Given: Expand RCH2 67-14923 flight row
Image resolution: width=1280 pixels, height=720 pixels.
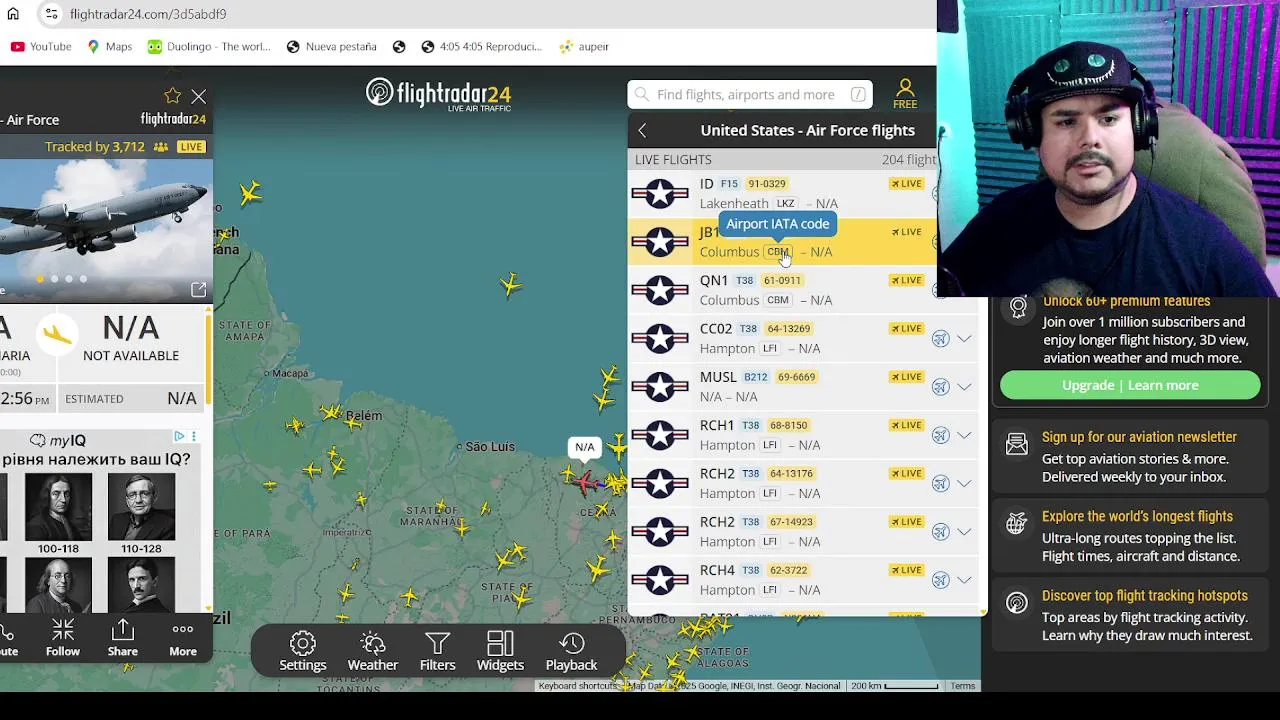Looking at the screenshot, I should pos(964,532).
